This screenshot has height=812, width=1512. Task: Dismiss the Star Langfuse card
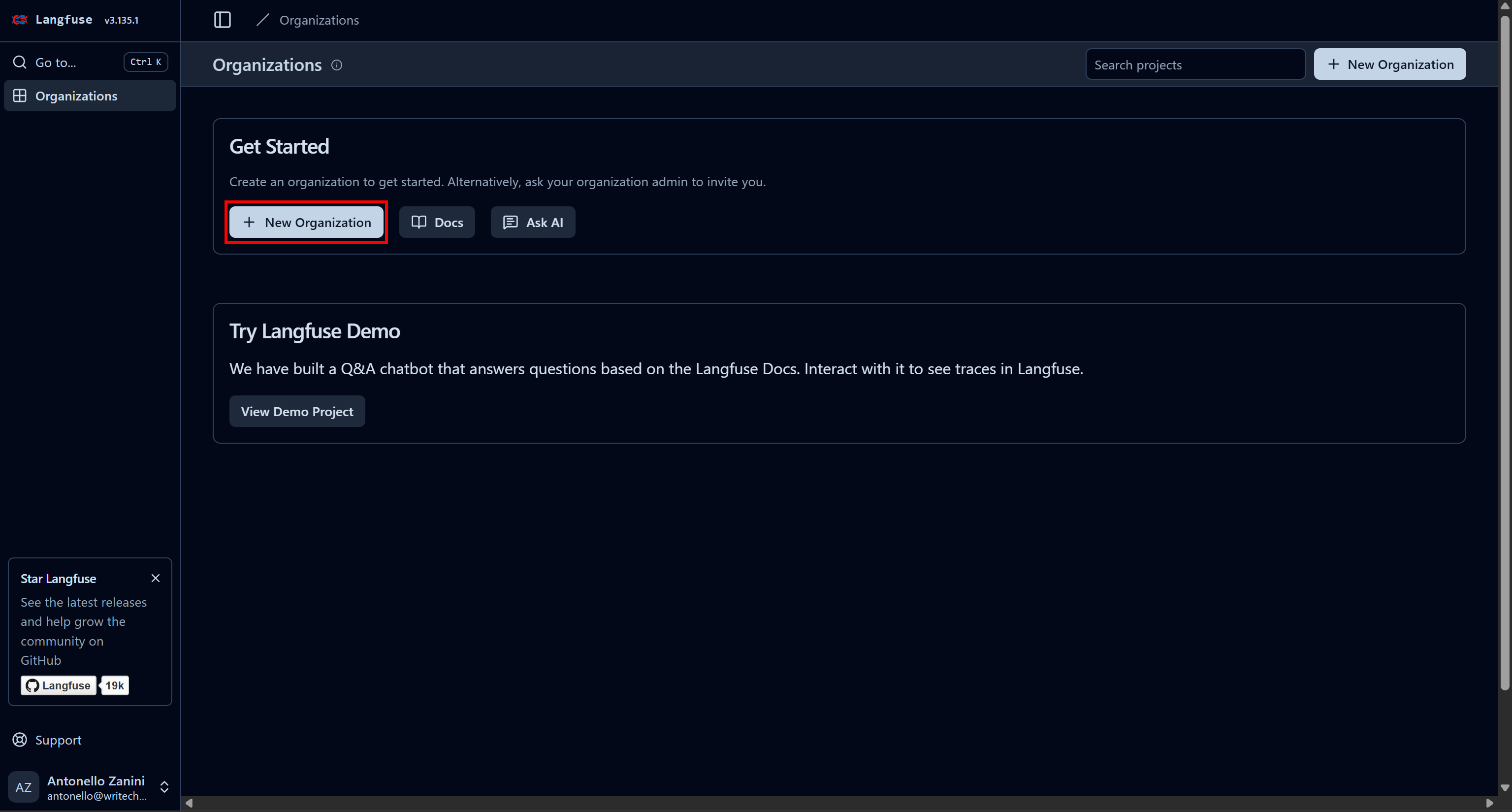click(156, 578)
